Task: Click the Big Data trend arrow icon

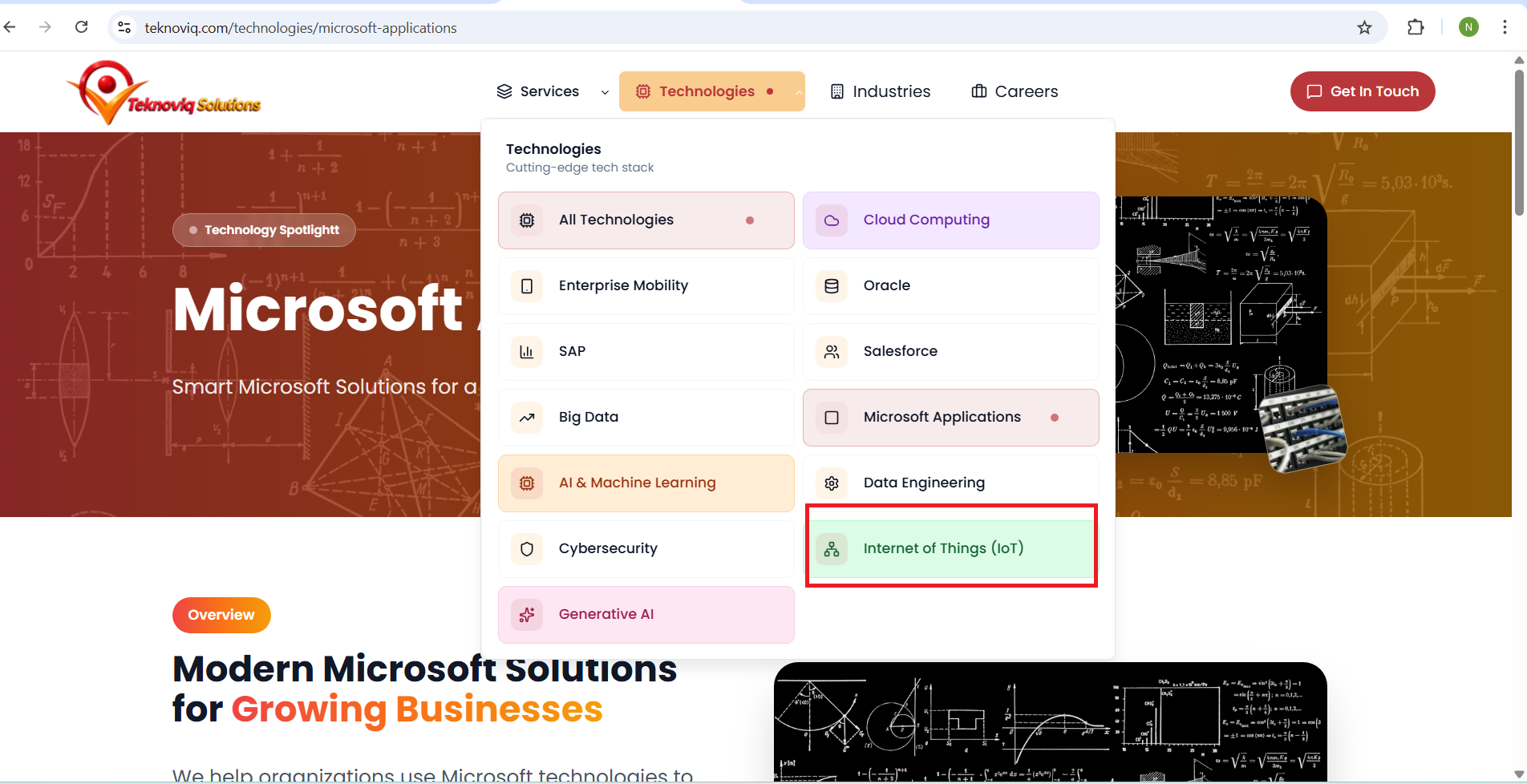Action: (x=527, y=418)
